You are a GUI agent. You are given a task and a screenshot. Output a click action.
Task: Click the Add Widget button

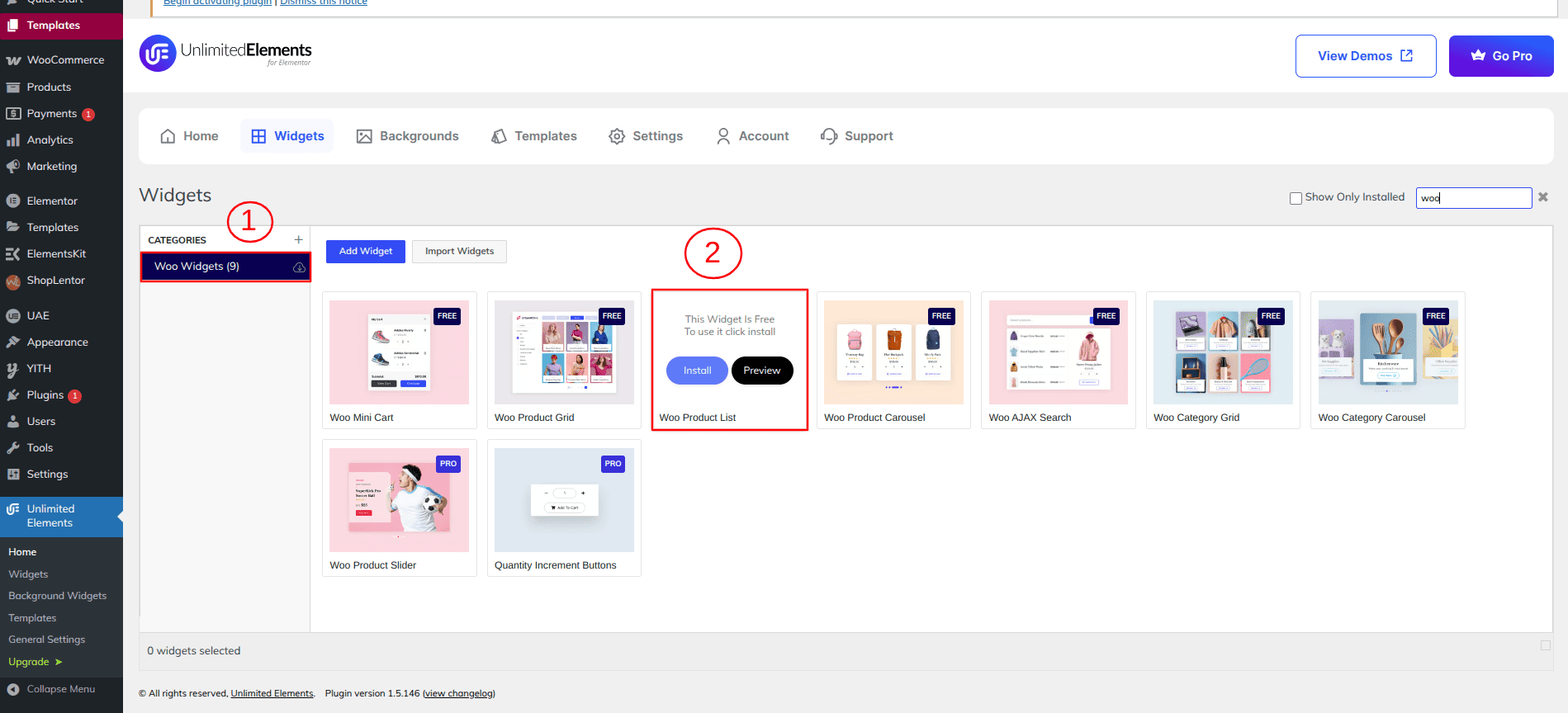pyautogui.click(x=366, y=252)
